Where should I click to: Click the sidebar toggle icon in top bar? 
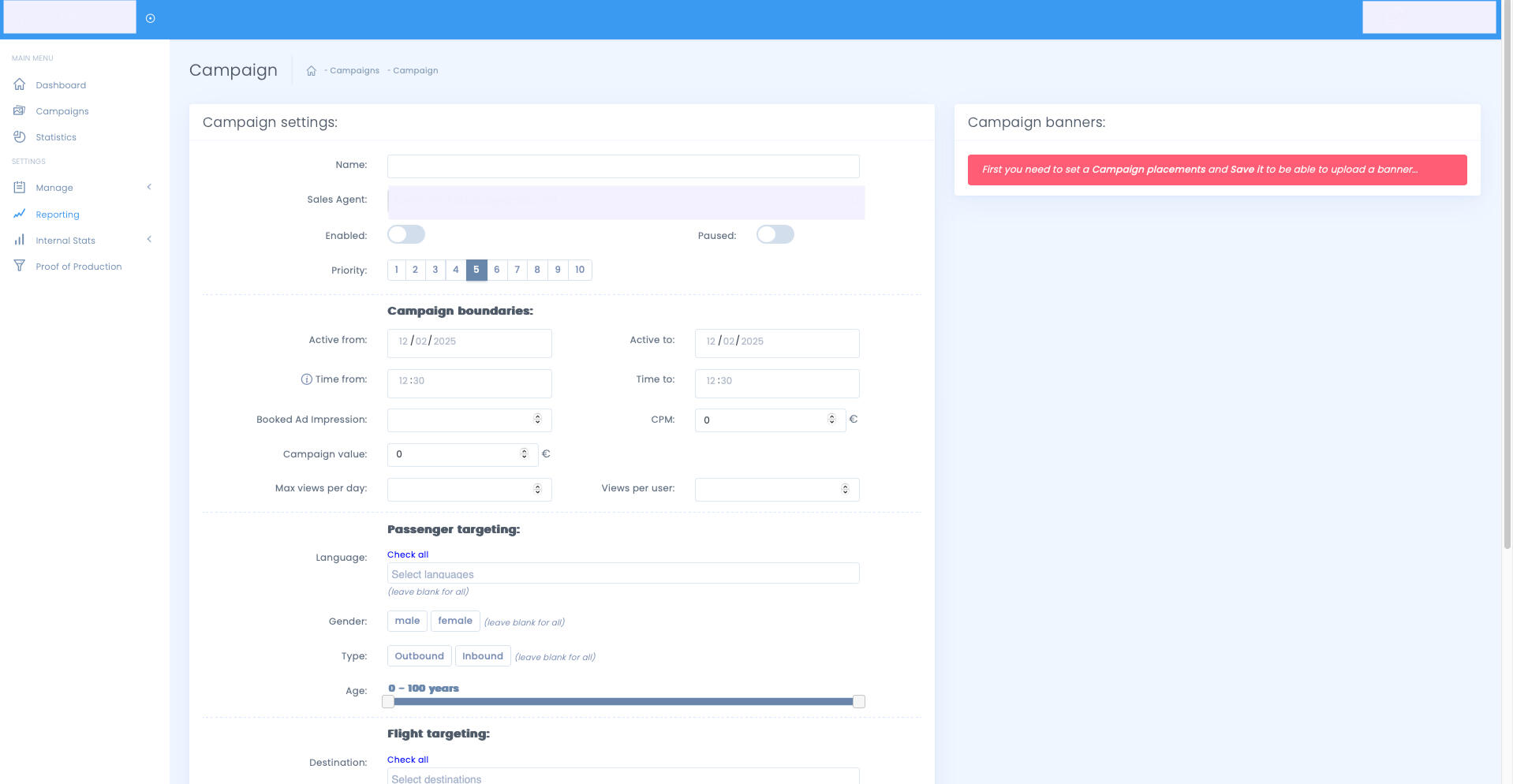click(151, 18)
